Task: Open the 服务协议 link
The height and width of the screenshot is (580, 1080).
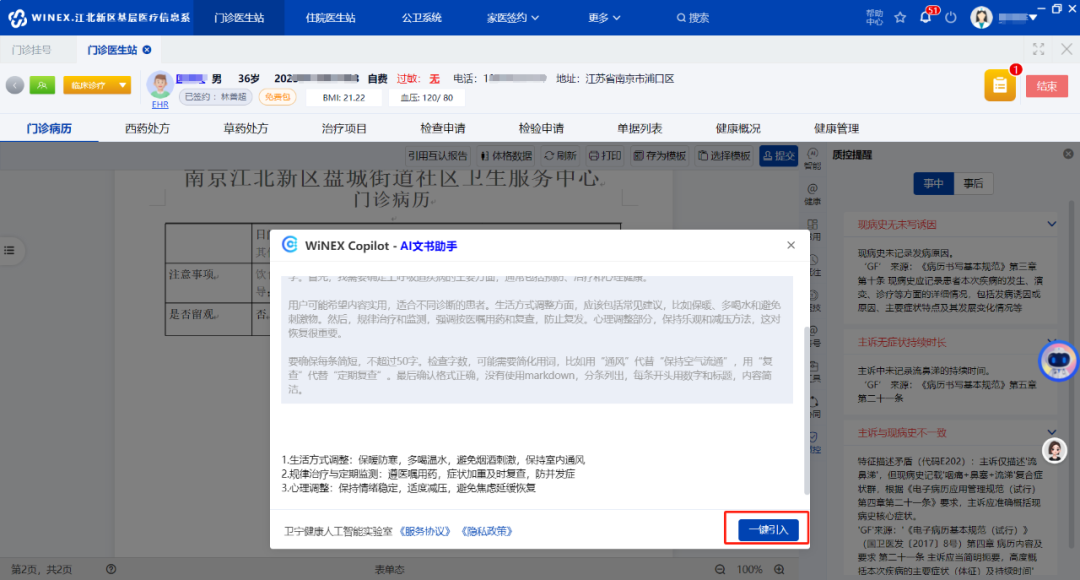Action: pyautogui.click(x=426, y=531)
